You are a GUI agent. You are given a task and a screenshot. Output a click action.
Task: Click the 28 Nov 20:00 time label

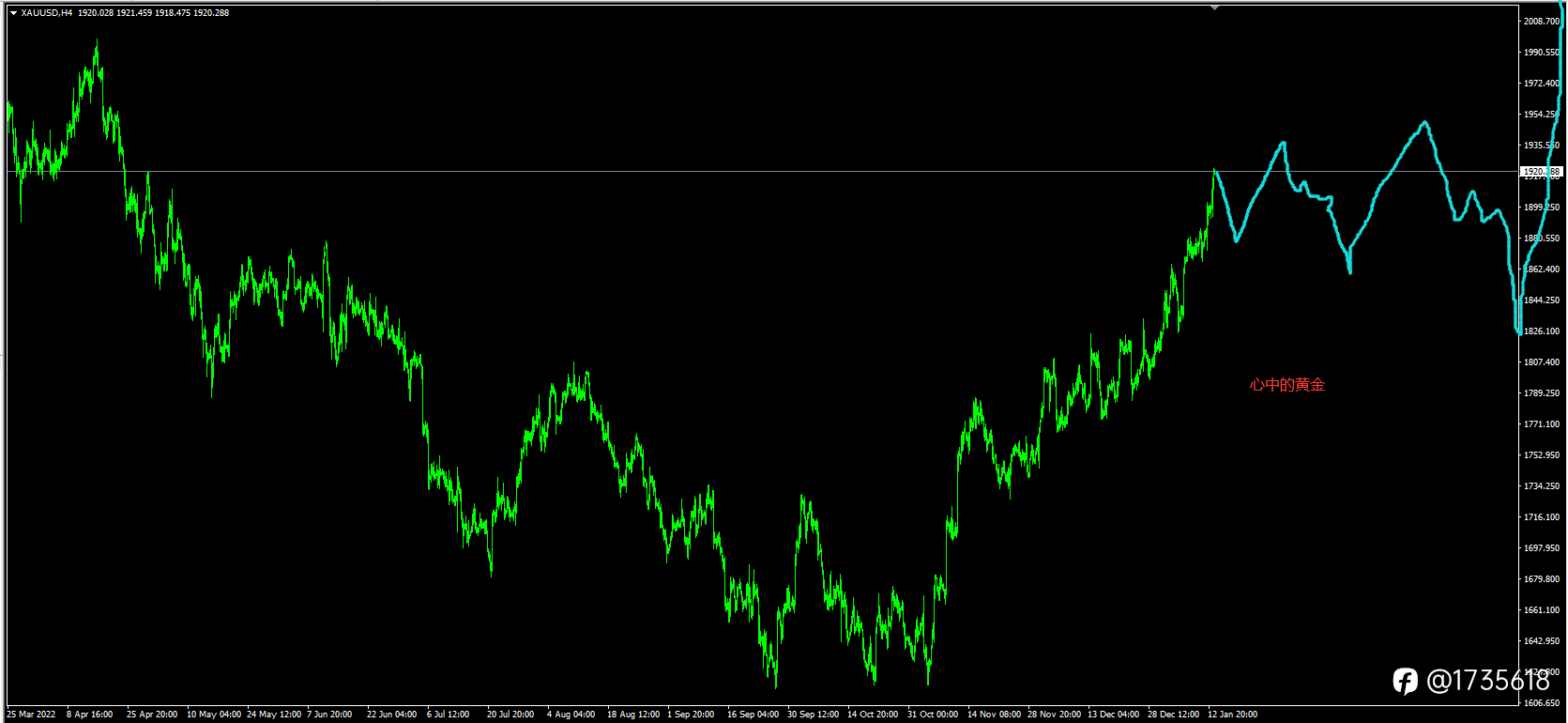[1055, 715]
